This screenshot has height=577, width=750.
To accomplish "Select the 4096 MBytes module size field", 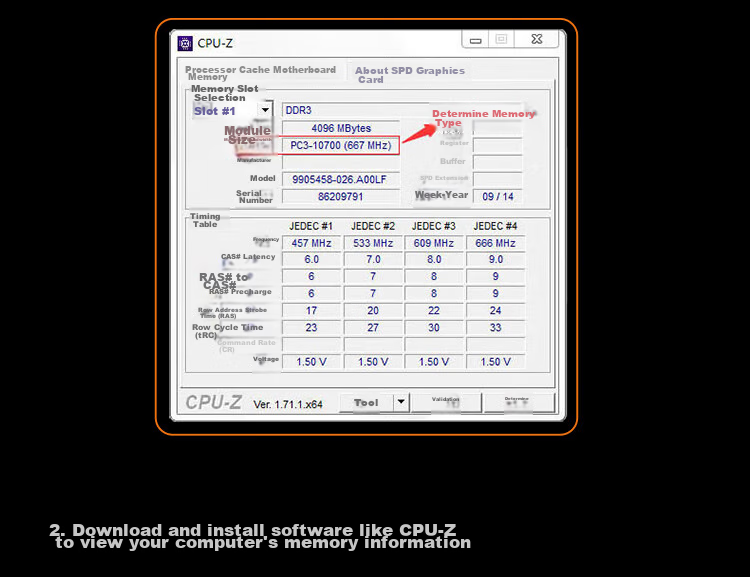I will 341,128.
